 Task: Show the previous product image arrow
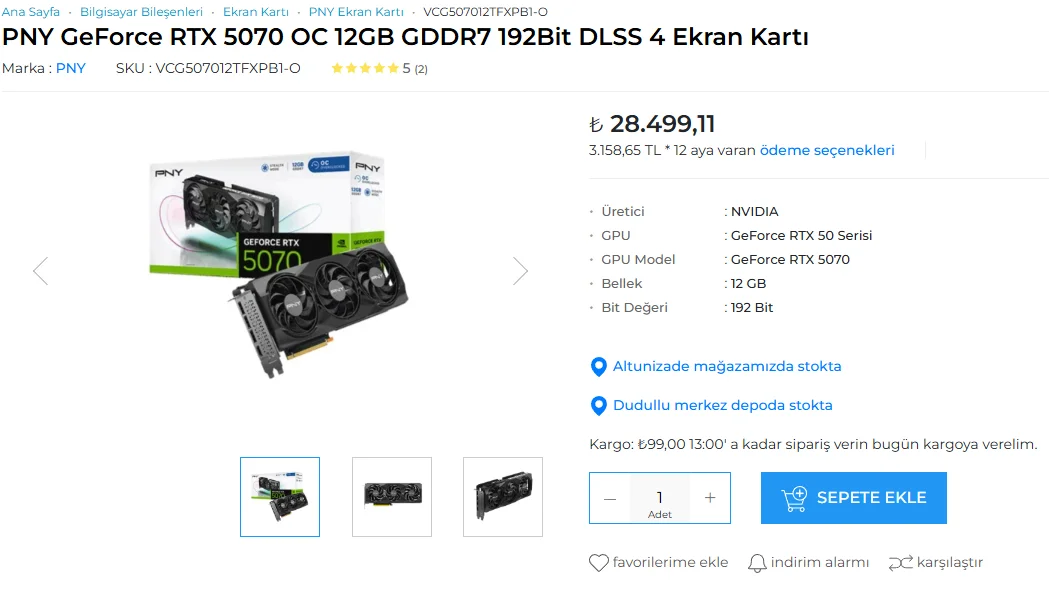[x=41, y=271]
